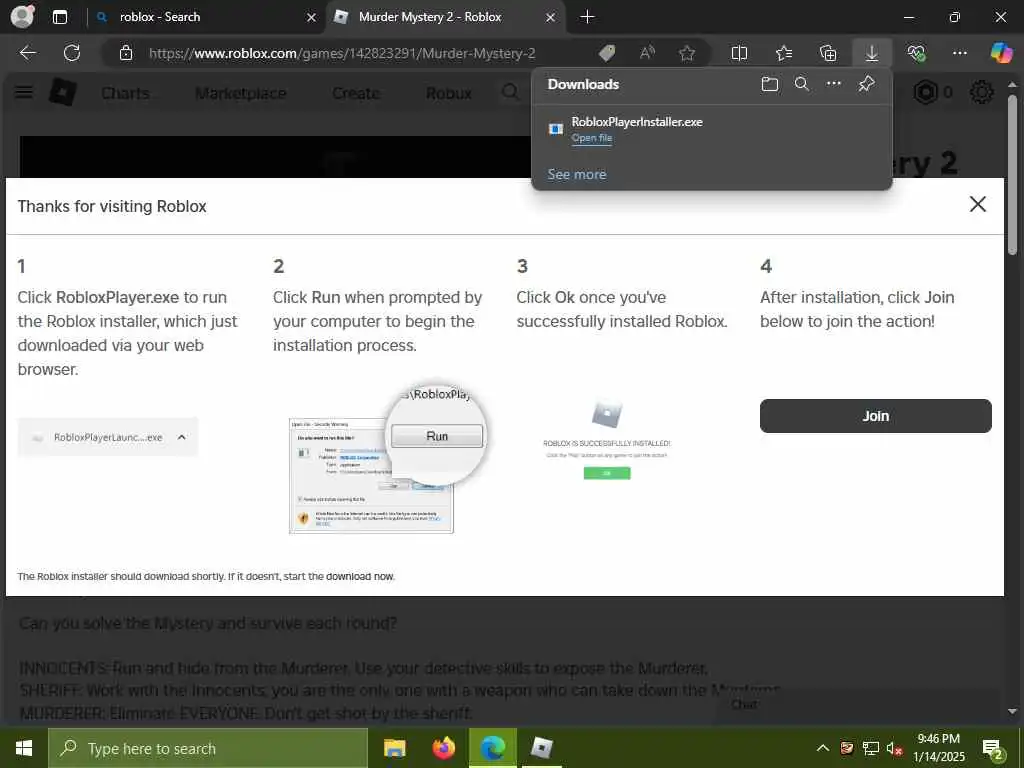Open the Roblox settings gear

pos(982,93)
